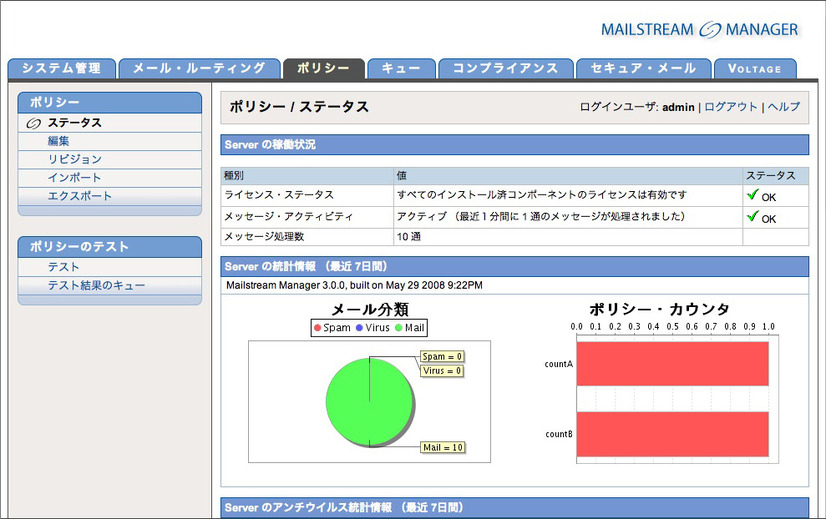Click the countA red bar

click(673, 364)
